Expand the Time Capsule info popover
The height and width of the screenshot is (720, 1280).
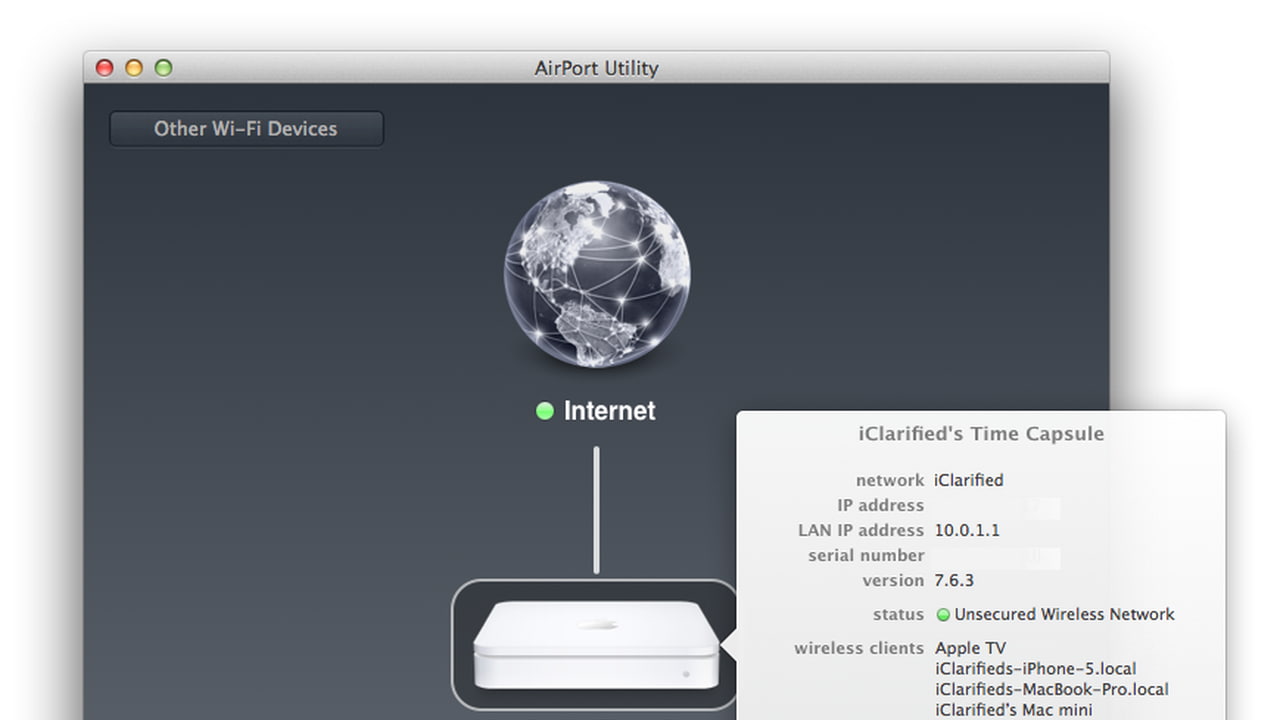click(980, 433)
